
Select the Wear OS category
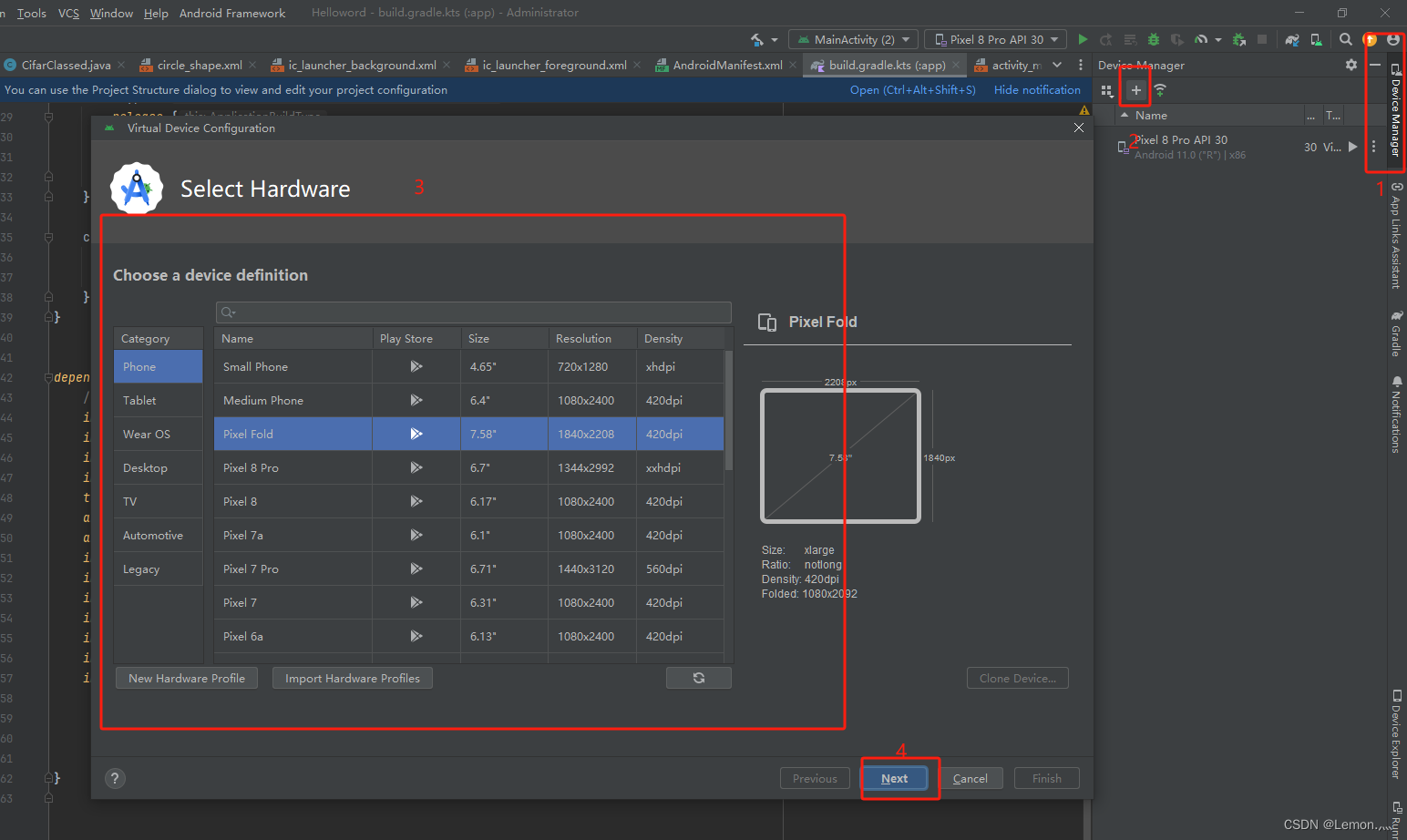pyautogui.click(x=159, y=434)
